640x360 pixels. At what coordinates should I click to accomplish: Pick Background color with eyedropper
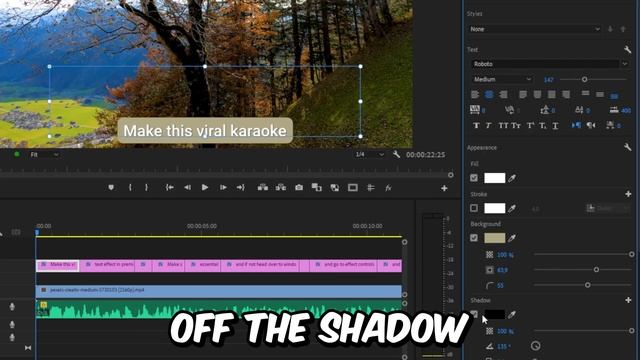[x=512, y=238]
